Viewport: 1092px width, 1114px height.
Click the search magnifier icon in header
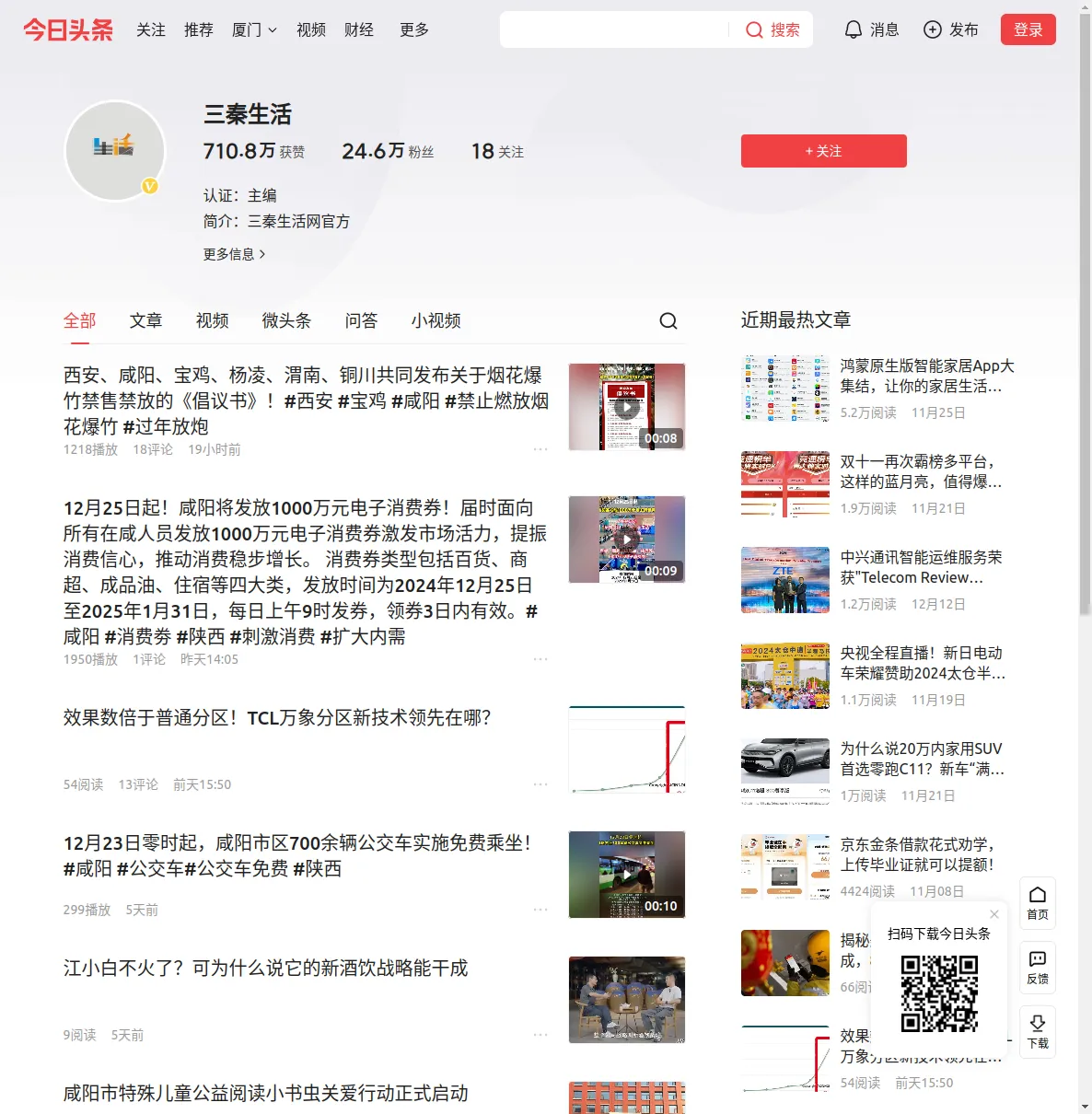pos(754,29)
